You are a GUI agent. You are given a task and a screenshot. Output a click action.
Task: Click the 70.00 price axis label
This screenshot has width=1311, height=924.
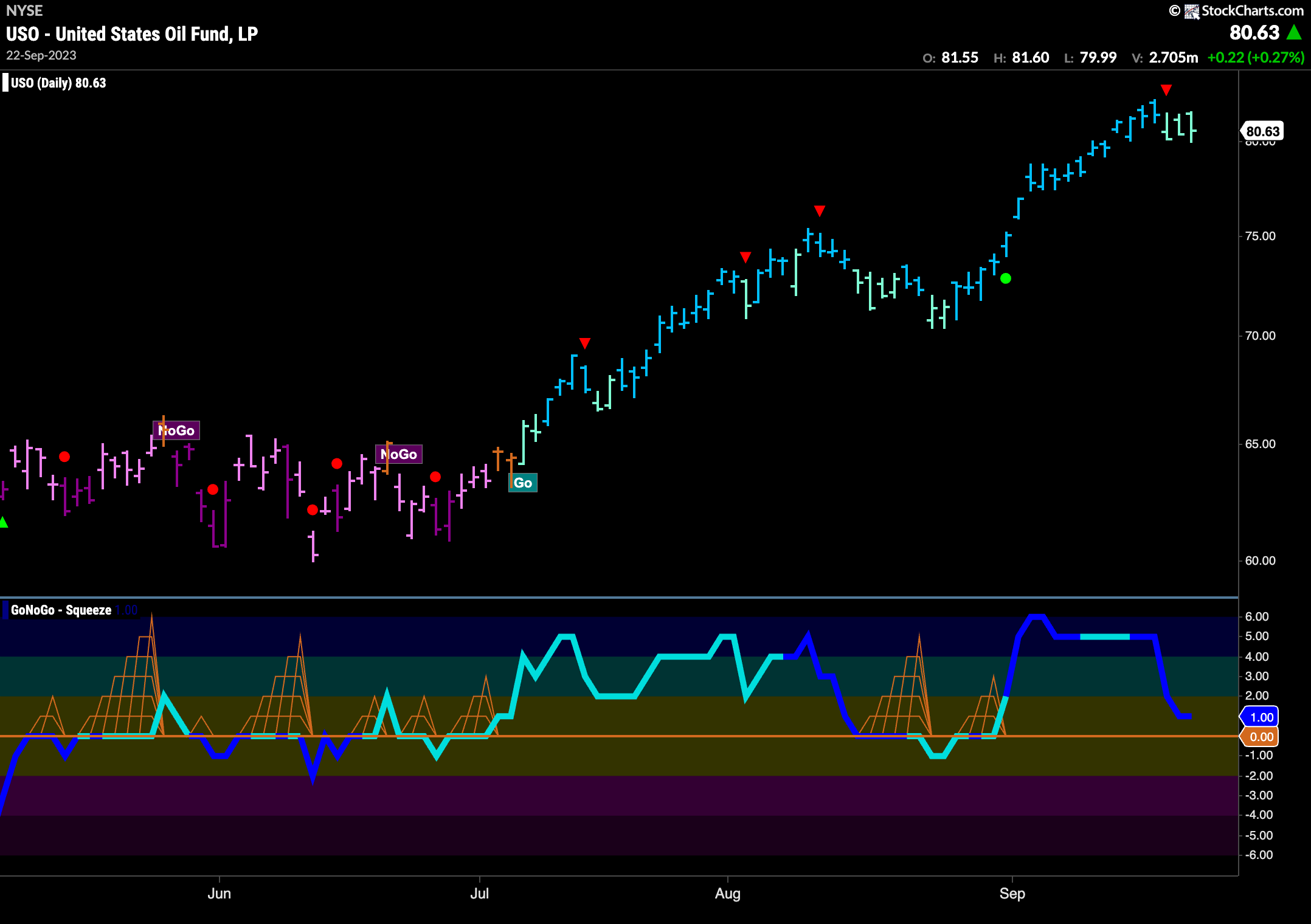(x=1260, y=336)
